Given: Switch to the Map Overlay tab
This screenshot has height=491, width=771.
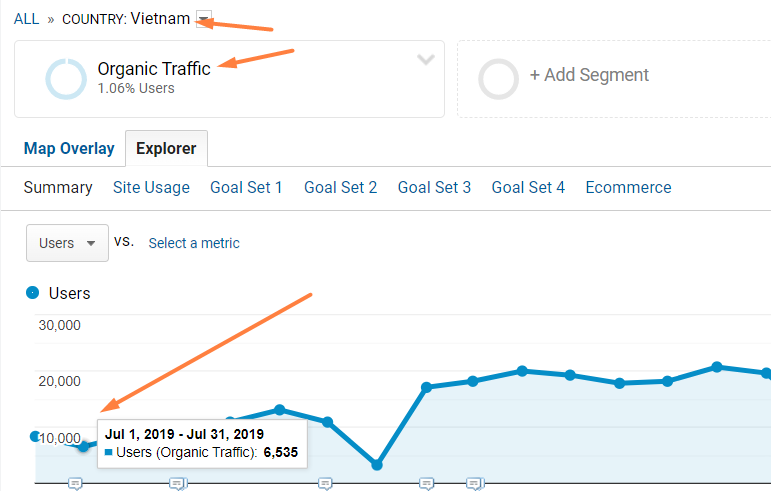Looking at the screenshot, I should [69, 148].
